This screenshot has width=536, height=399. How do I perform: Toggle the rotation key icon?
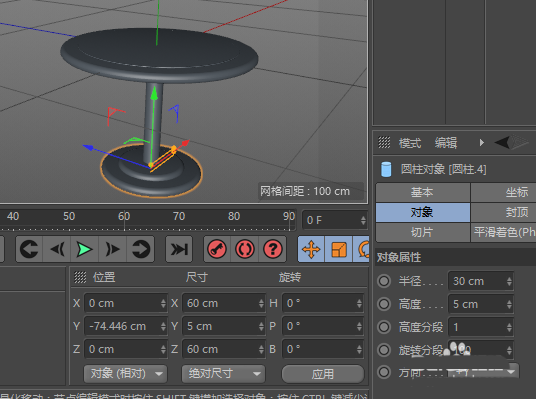pyautogui.click(x=362, y=249)
